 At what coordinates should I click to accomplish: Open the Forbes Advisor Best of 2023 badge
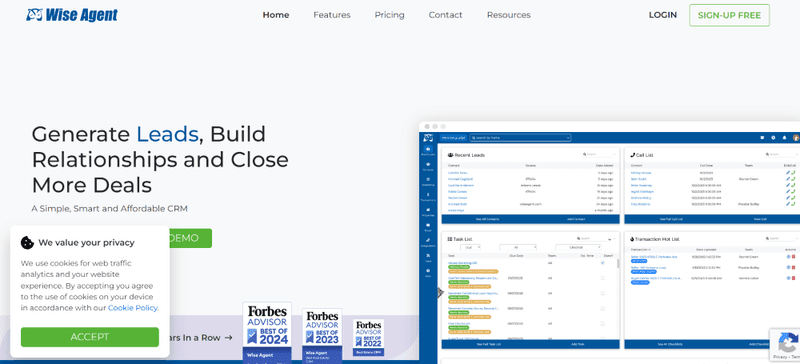(322, 335)
